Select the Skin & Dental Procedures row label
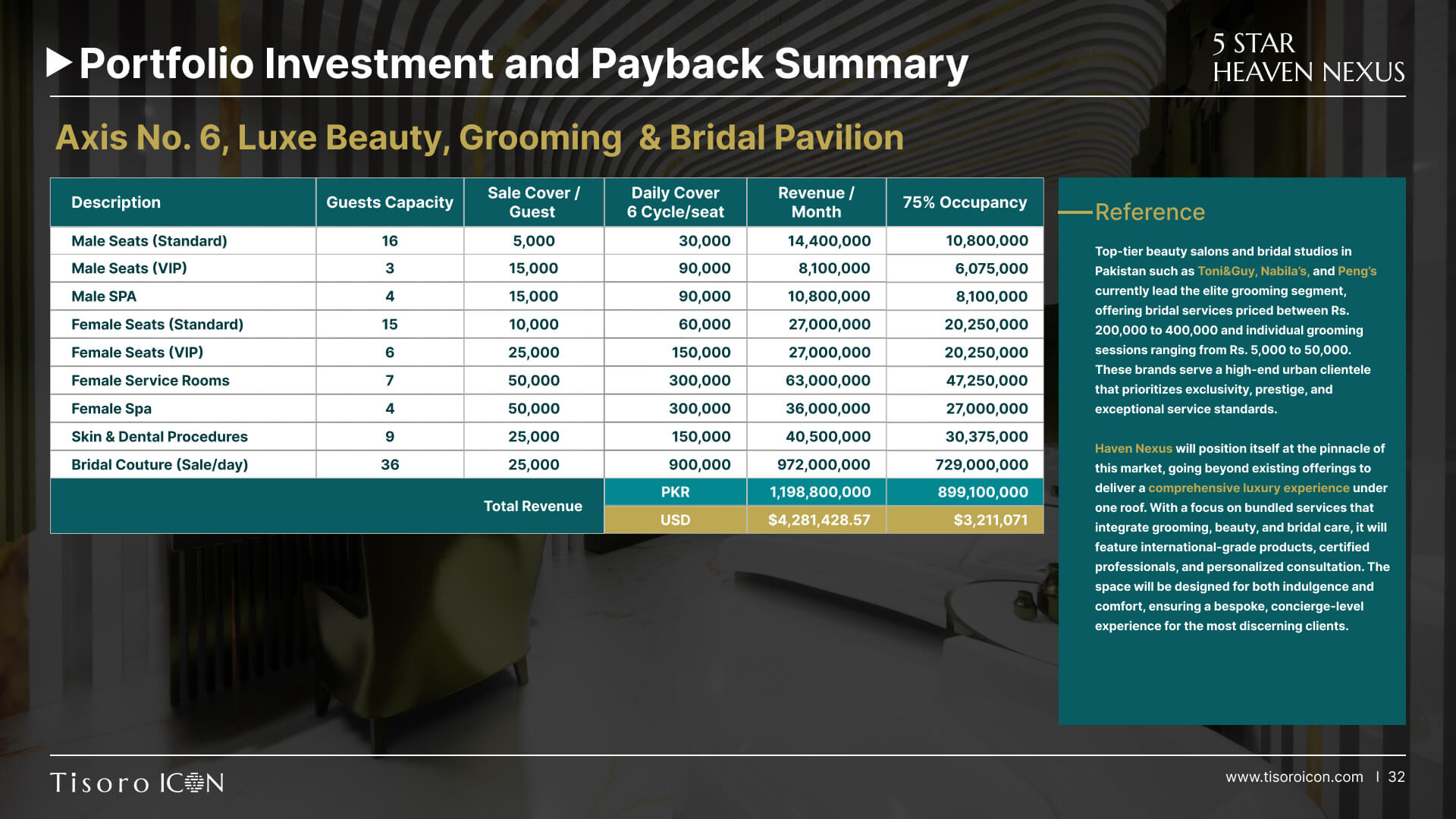This screenshot has height=819, width=1456. (159, 437)
